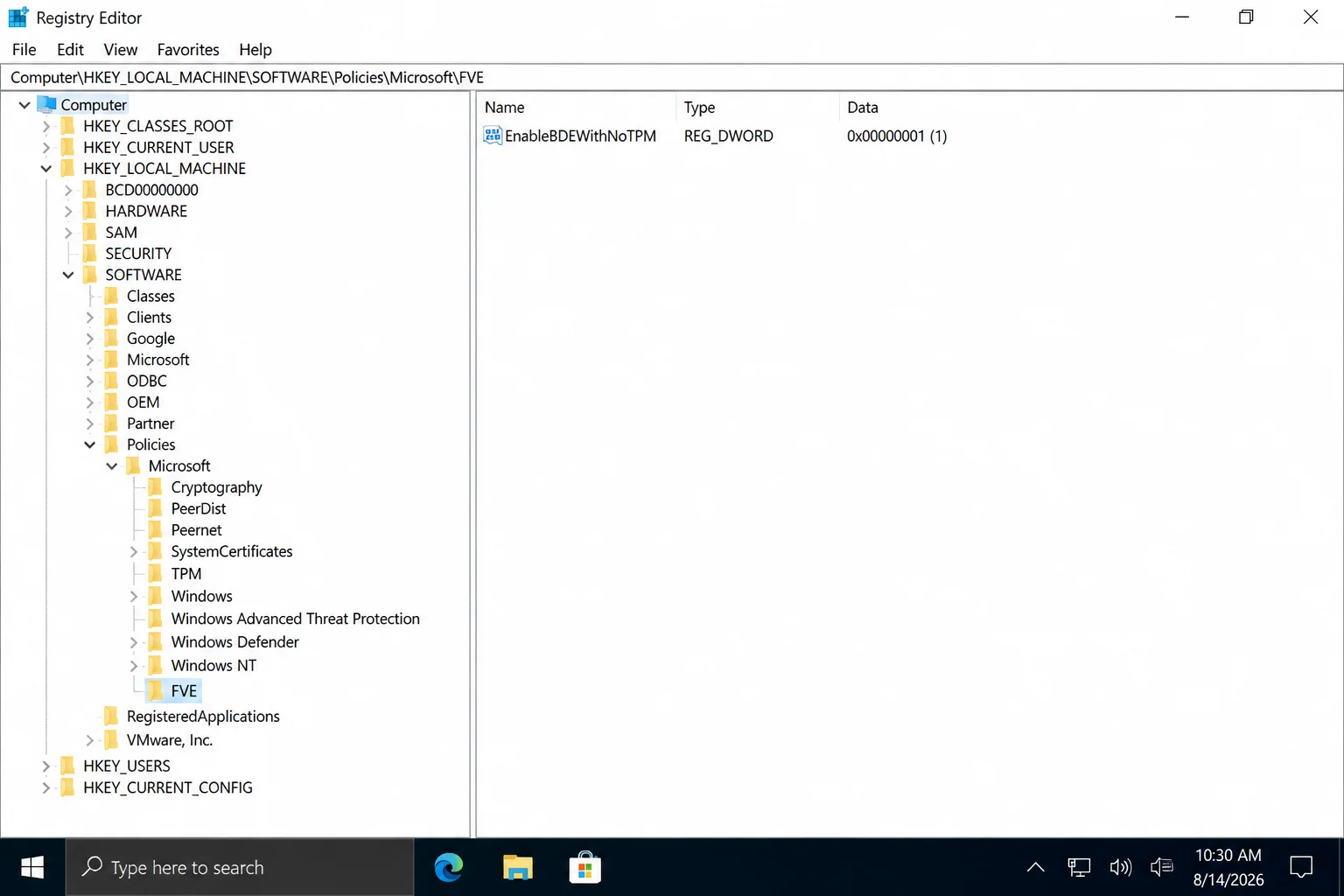
Task: Open the Favorites menu
Action: tap(188, 50)
